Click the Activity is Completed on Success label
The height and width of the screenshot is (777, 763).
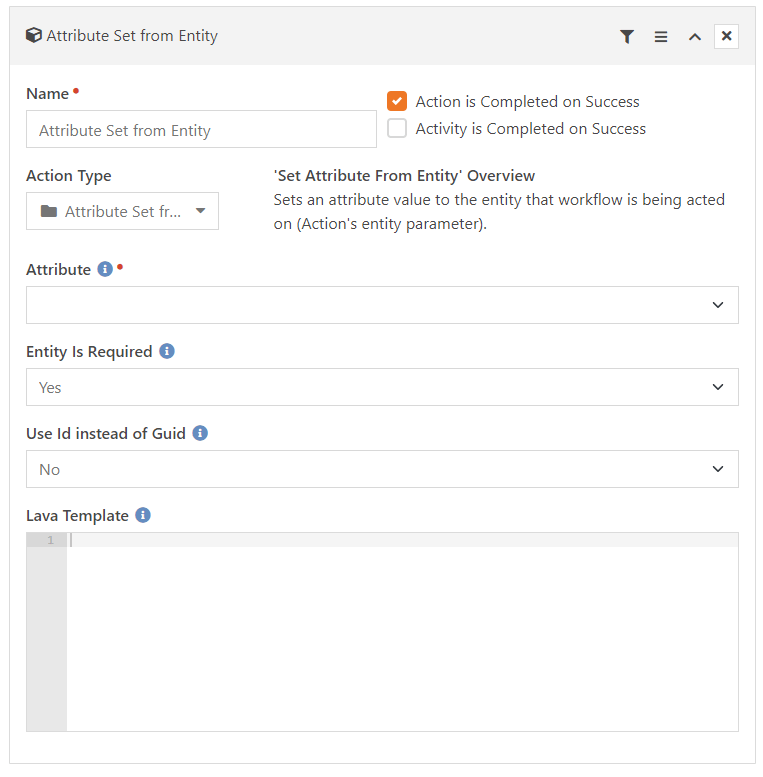(x=531, y=129)
